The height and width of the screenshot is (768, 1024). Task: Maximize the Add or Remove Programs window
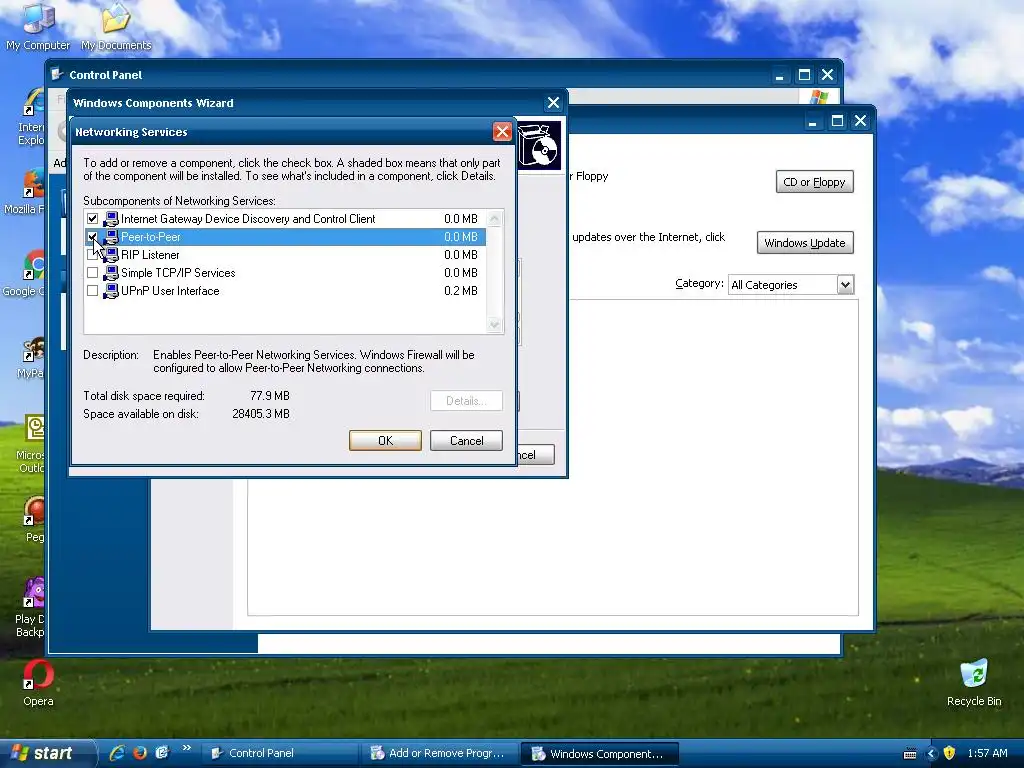click(837, 121)
